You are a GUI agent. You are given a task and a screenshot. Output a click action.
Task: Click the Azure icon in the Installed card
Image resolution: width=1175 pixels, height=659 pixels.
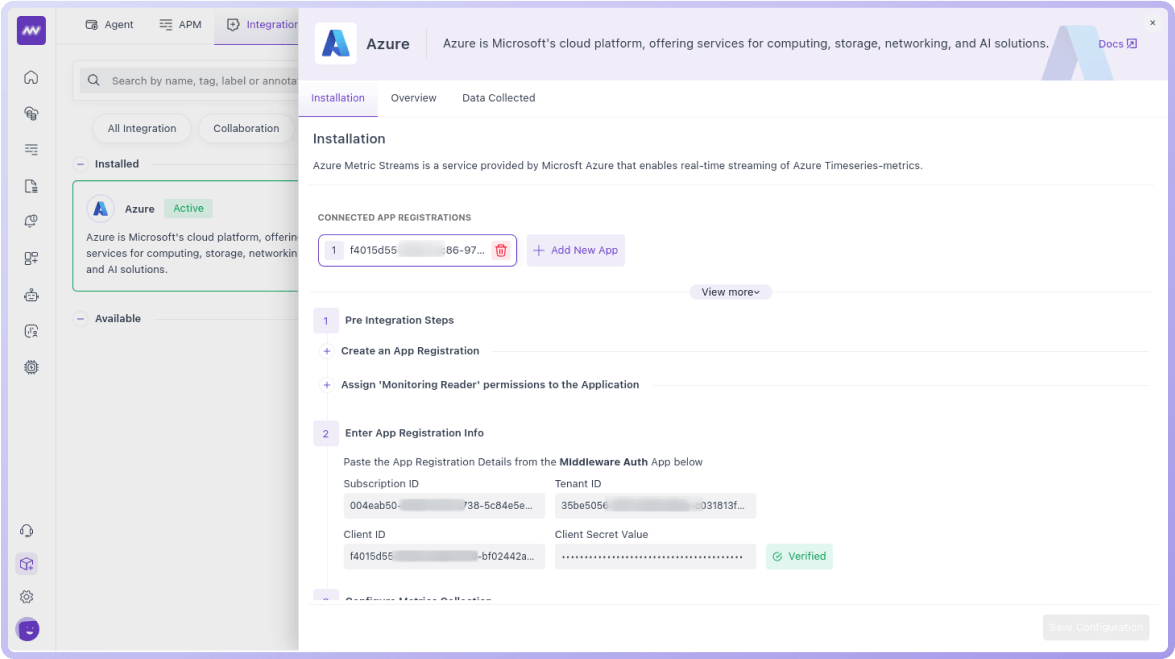[100, 208]
